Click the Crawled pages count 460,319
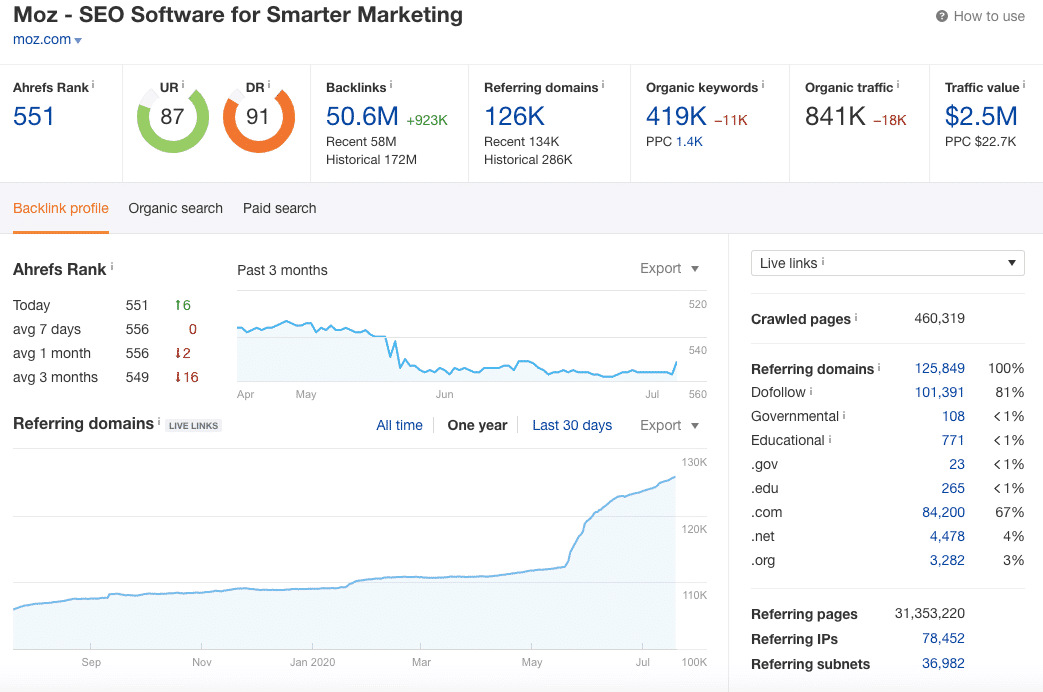The height and width of the screenshot is (692, 1043). [x=939, y=318]
